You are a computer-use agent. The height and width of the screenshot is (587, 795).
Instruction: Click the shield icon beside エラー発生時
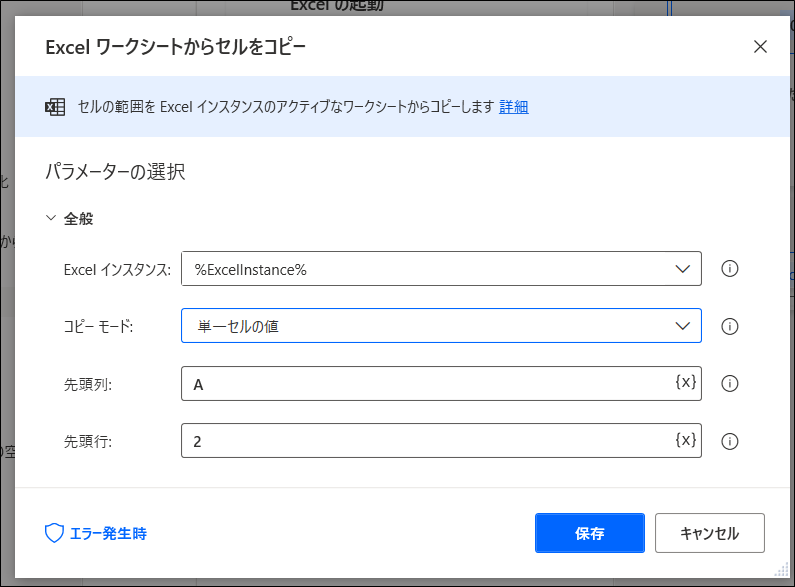[x=54, y=533]
